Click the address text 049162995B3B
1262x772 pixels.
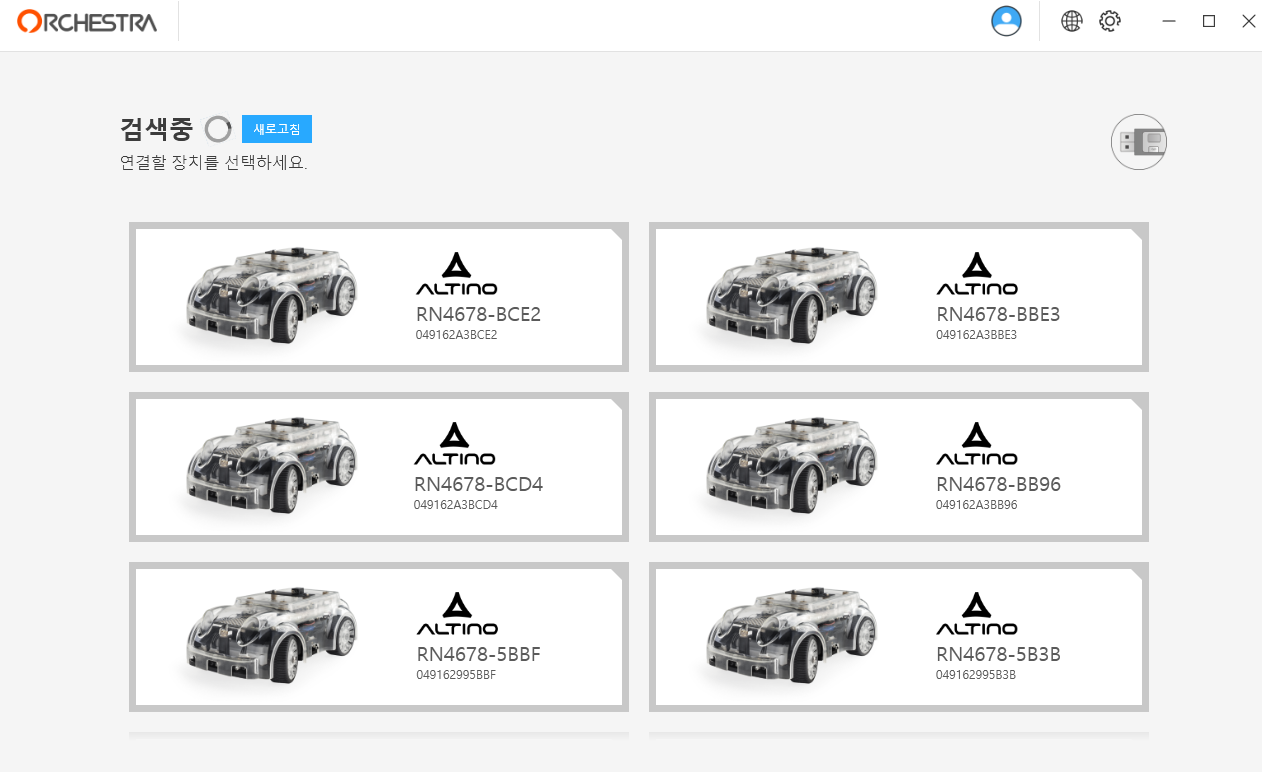coord(976,675)
